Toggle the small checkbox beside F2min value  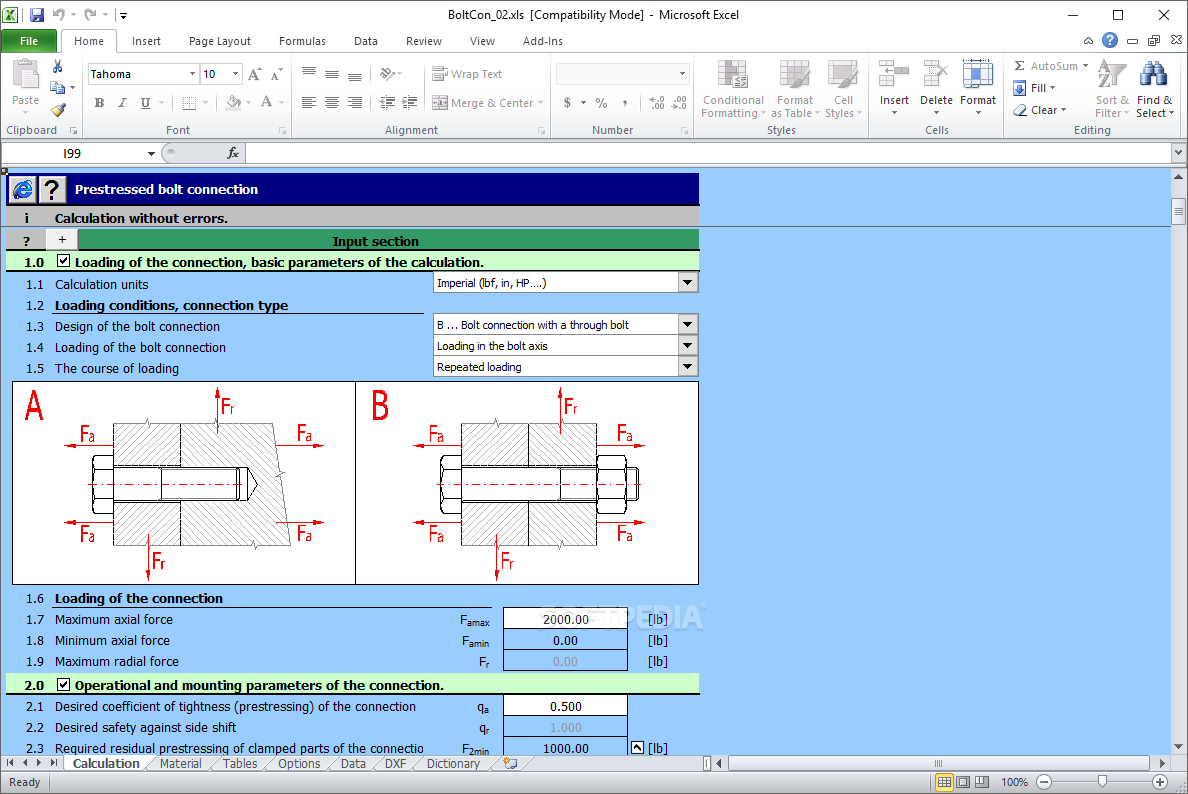point(637,748)
